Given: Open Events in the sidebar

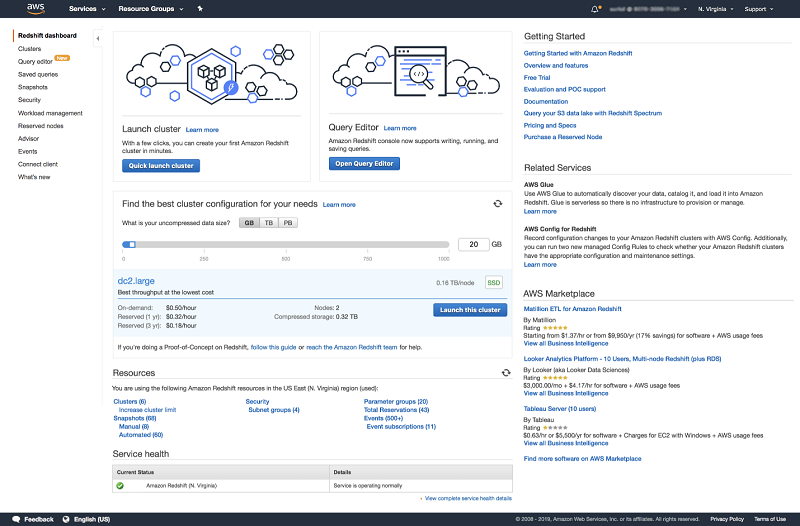Looking at the screenshot, I should 28,152.
